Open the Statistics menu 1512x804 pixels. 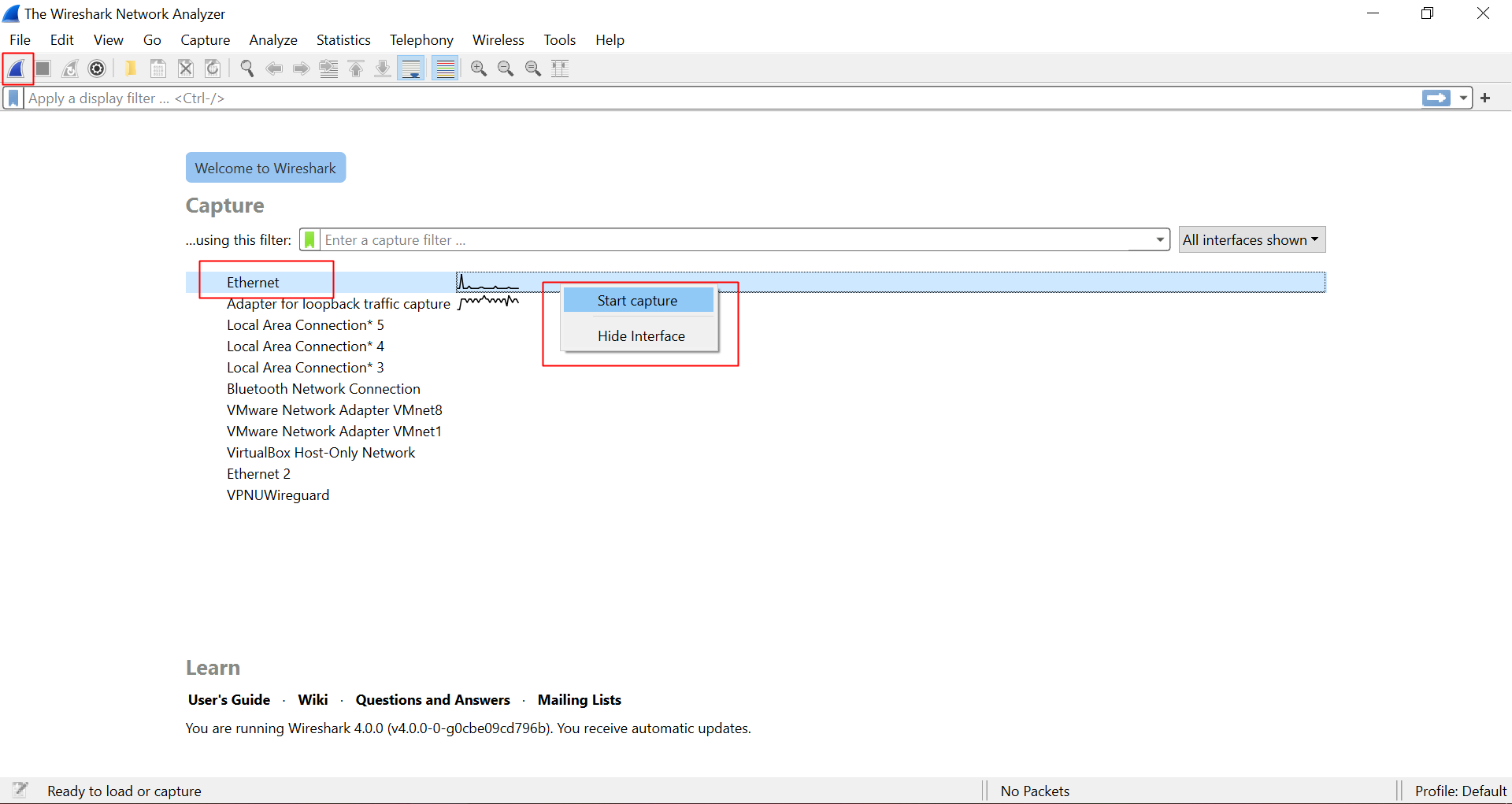343,40
